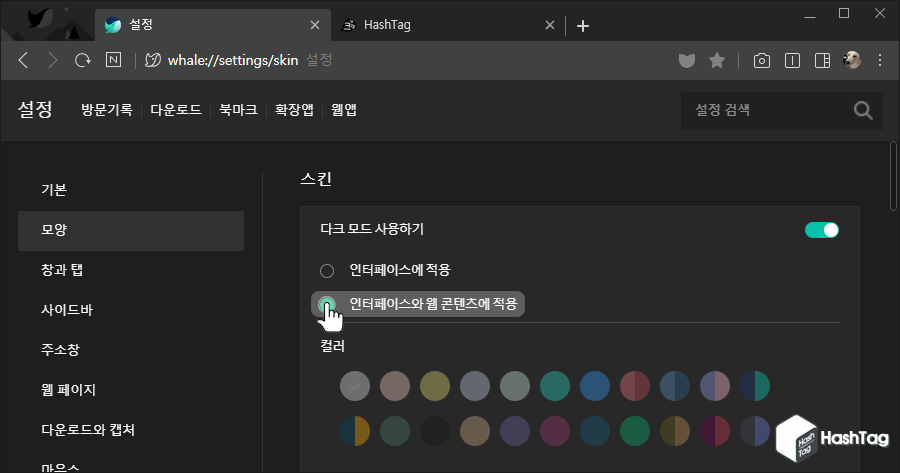Go back with the back arrow
This screenshot has width=900, height=473.
point(24,60)
